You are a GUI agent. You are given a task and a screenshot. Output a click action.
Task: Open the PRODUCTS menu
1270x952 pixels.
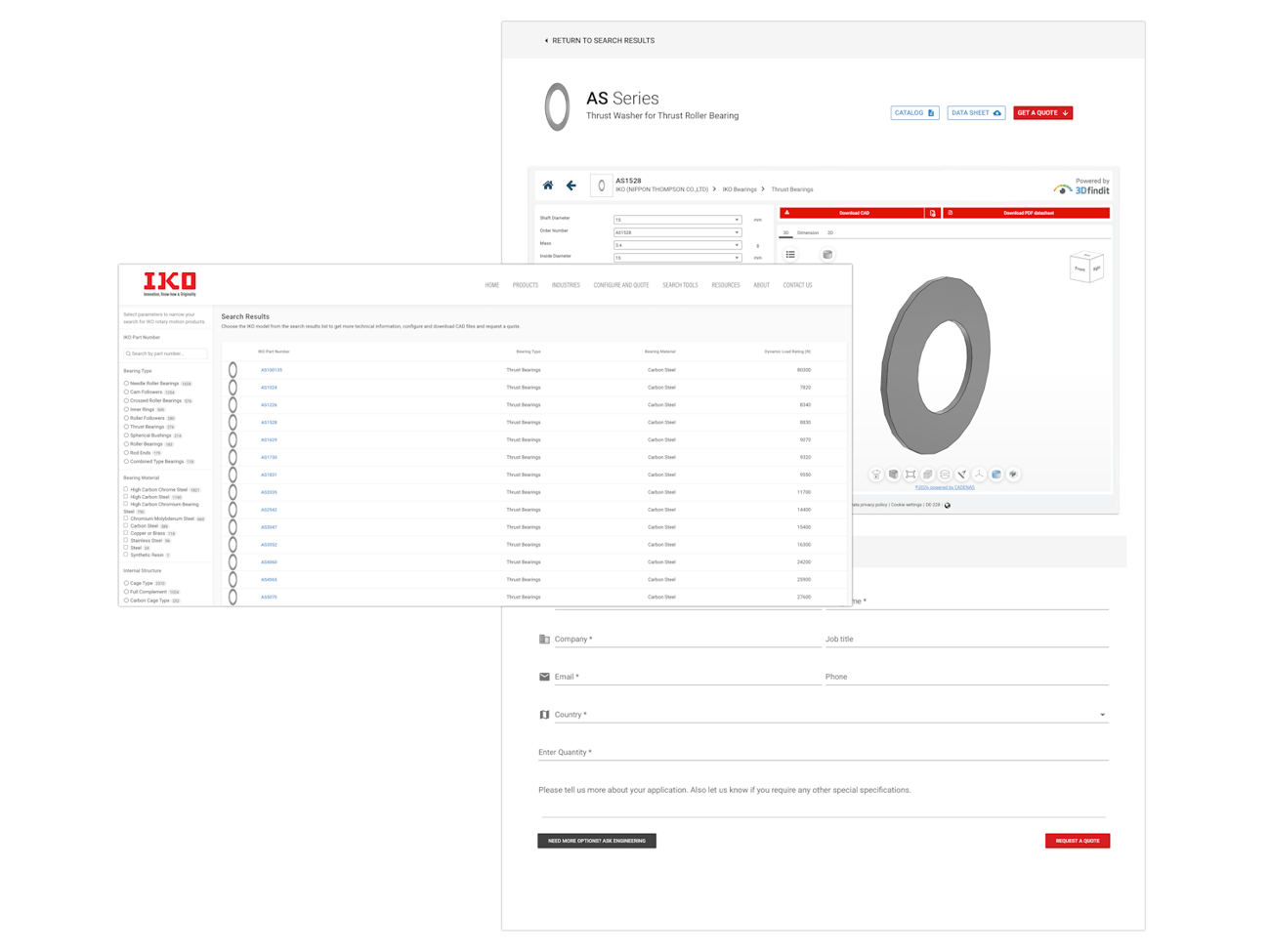pyautogui.click(x=526, y=285)
